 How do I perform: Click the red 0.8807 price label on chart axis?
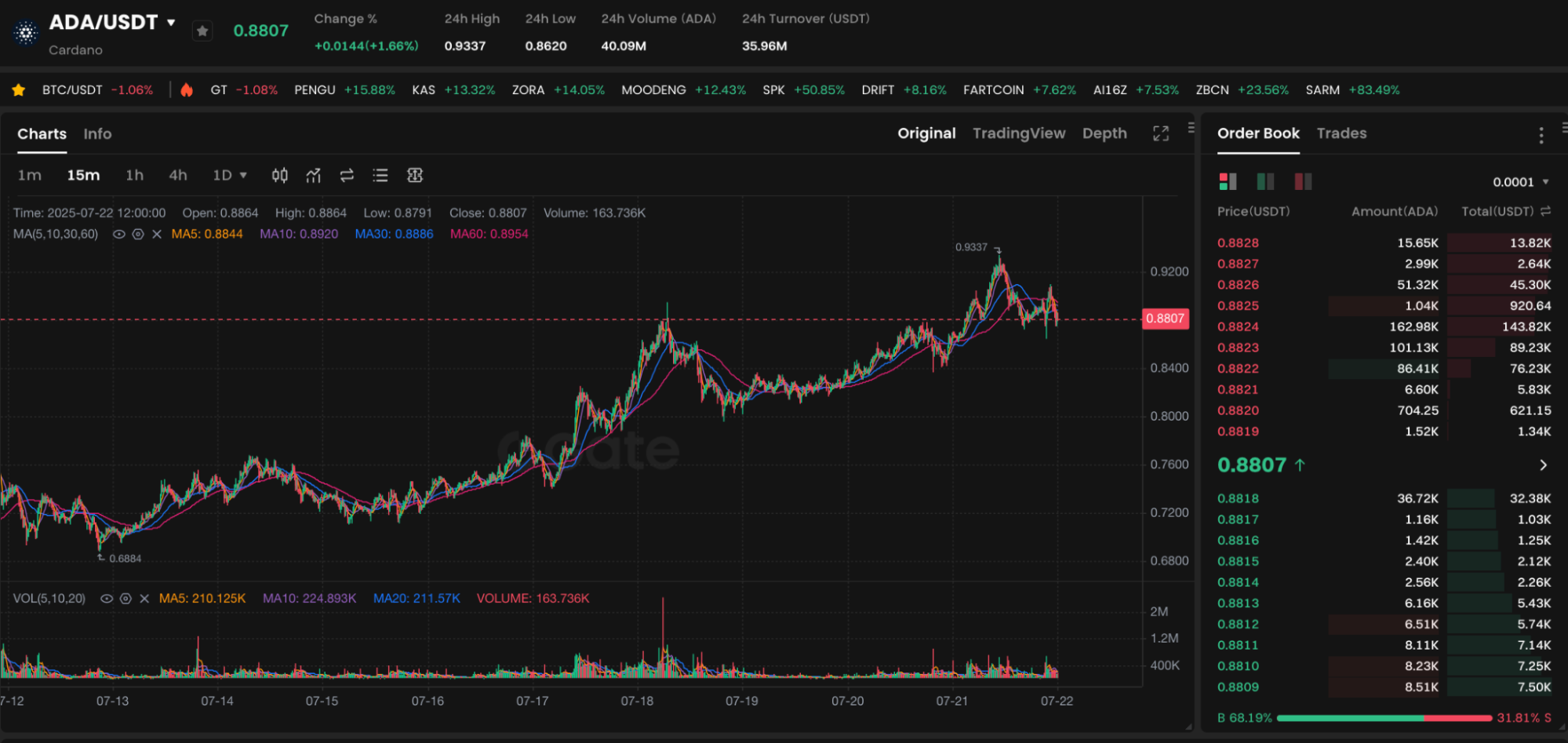(1165, 319)
